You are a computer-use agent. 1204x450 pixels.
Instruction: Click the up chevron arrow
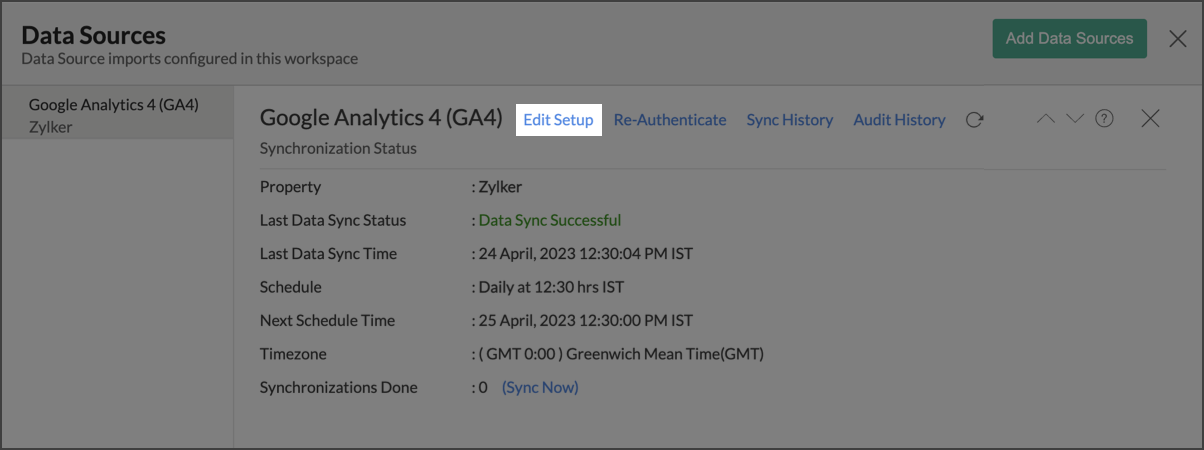coord(1046,119)
